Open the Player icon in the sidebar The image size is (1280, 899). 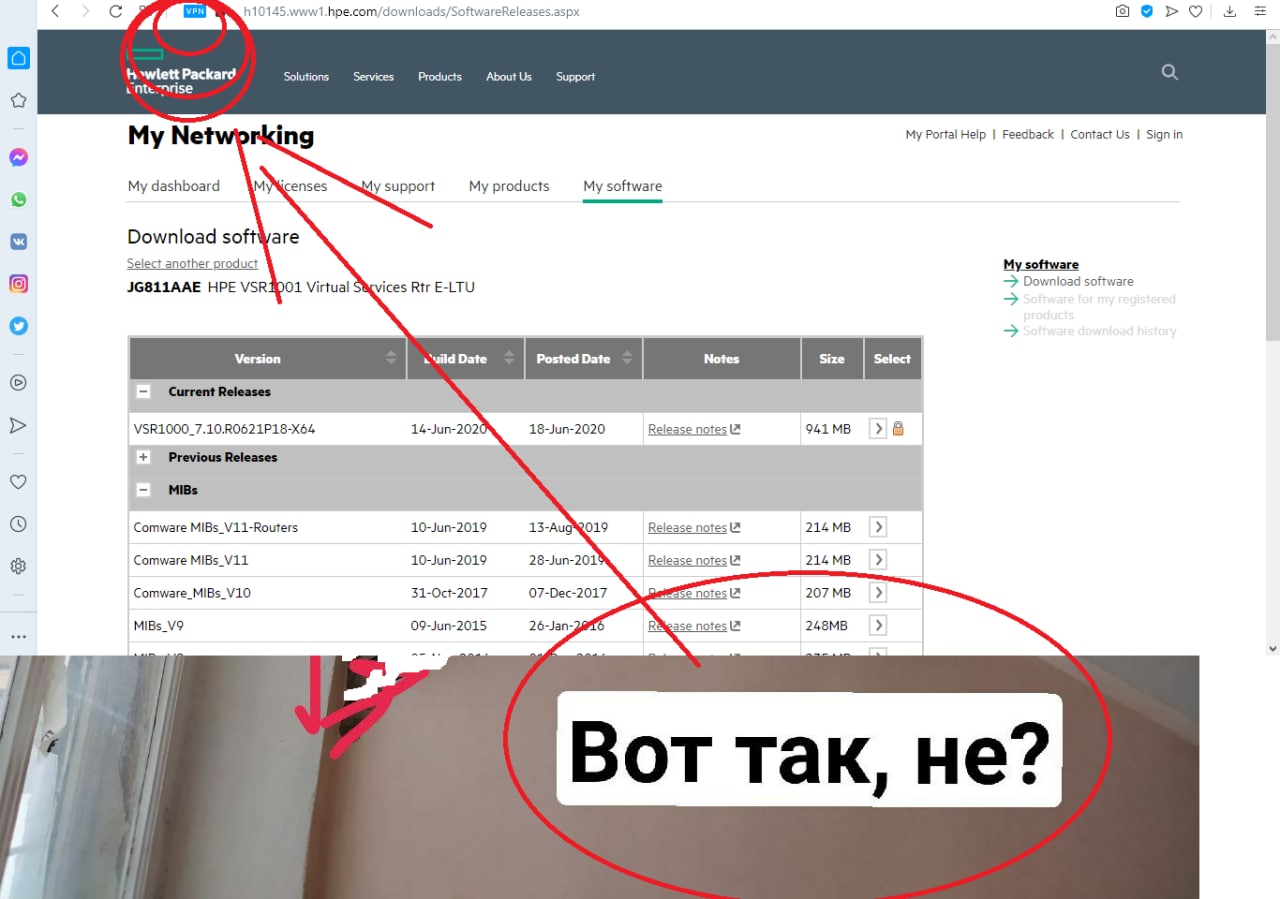pos(18,383)
